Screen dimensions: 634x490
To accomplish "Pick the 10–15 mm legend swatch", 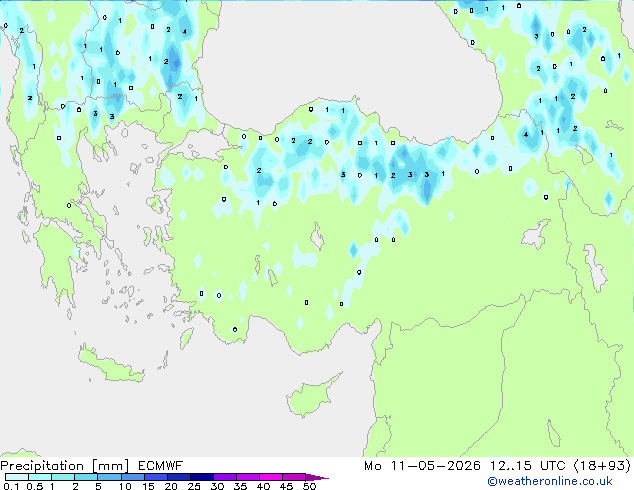I will (x=132, y=477).
